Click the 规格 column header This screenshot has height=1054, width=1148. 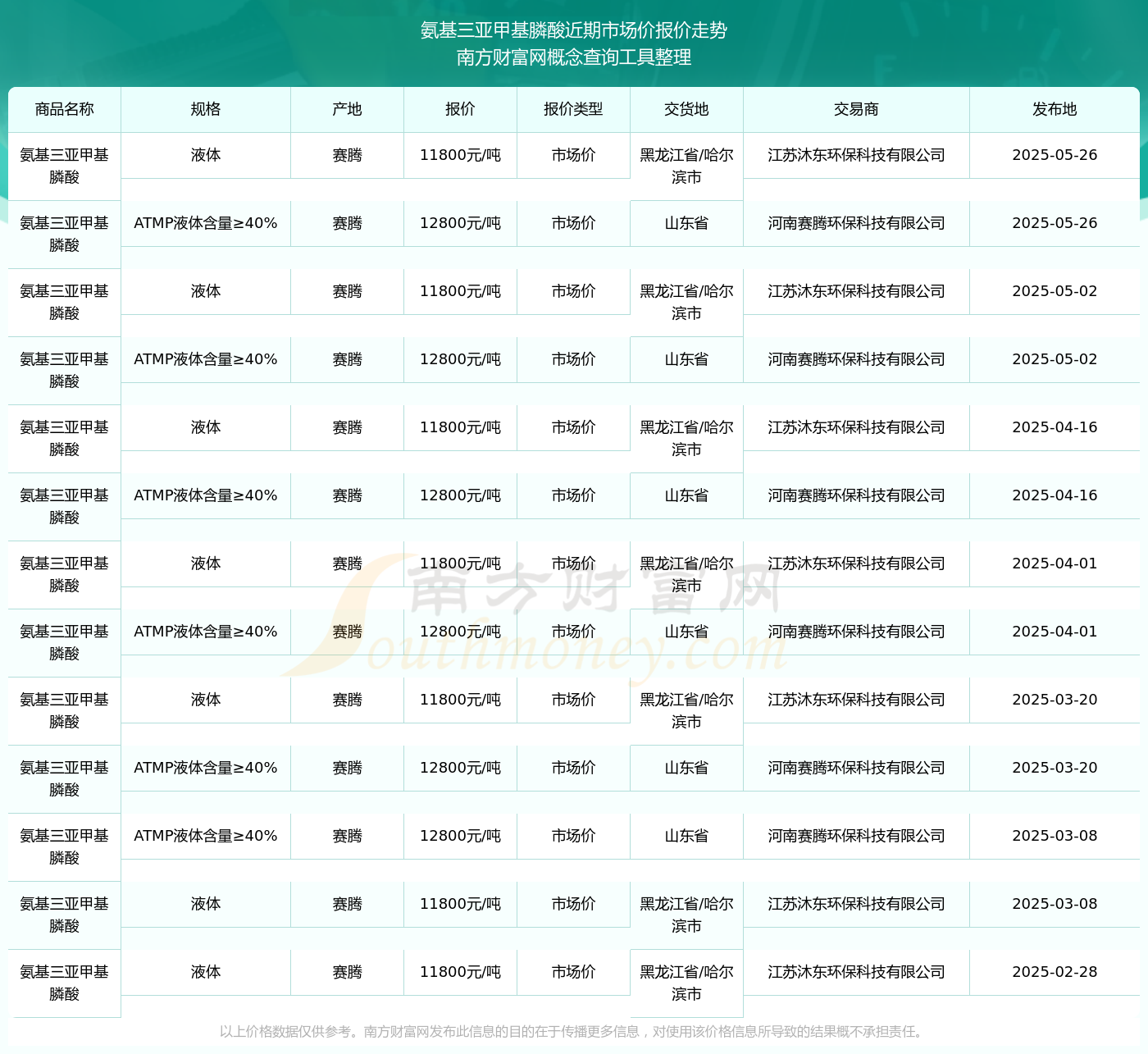click(206, 109)
